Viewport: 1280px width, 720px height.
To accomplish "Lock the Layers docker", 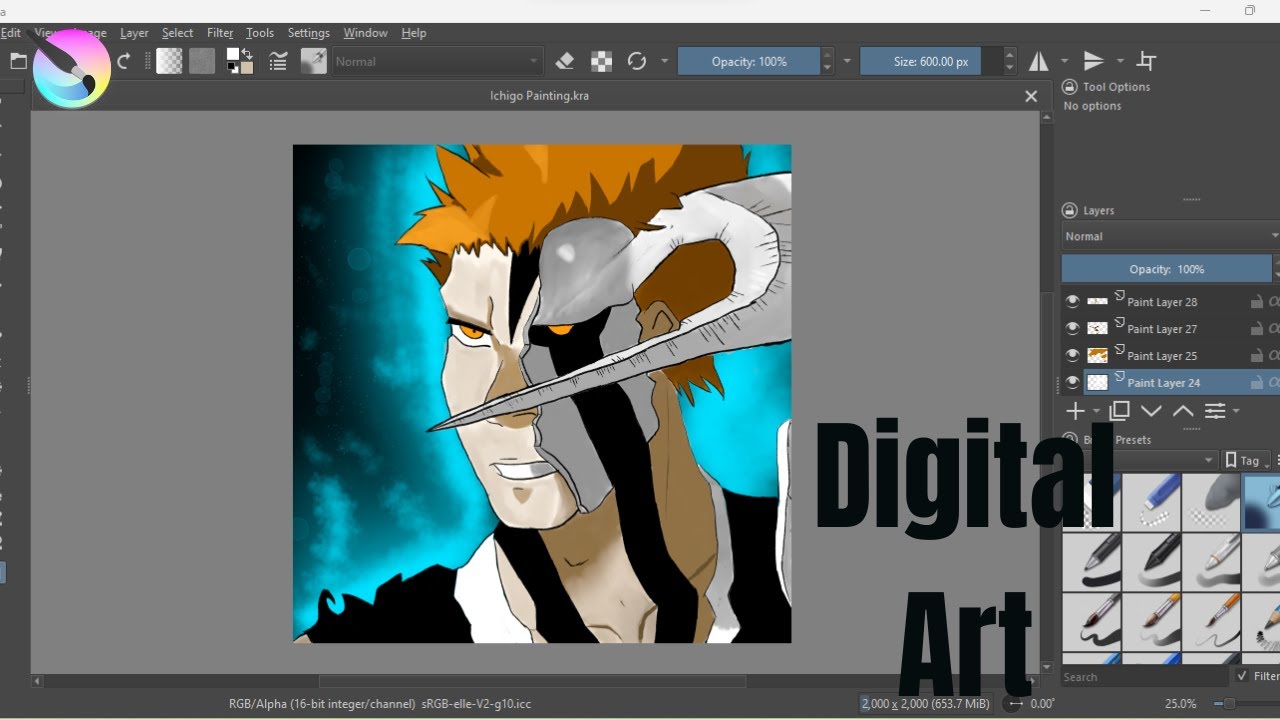I will coord(1069,211).
